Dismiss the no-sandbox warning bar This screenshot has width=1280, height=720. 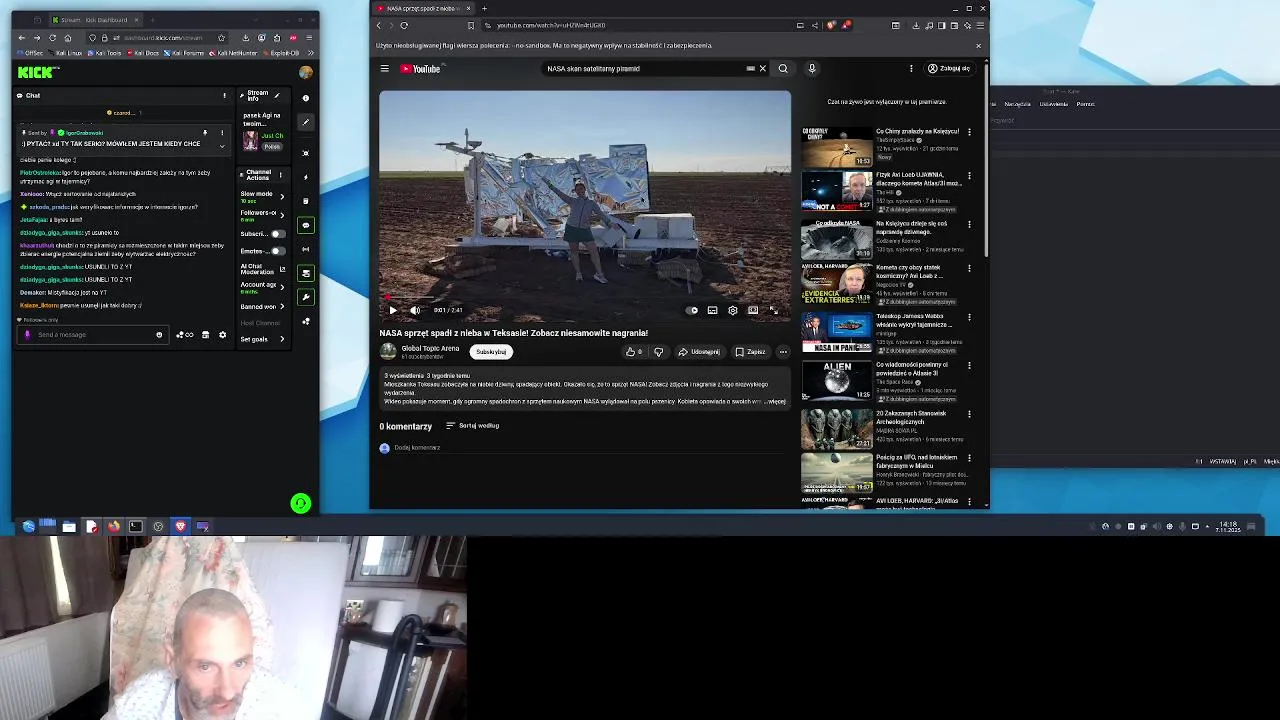(x=978, y=46)
